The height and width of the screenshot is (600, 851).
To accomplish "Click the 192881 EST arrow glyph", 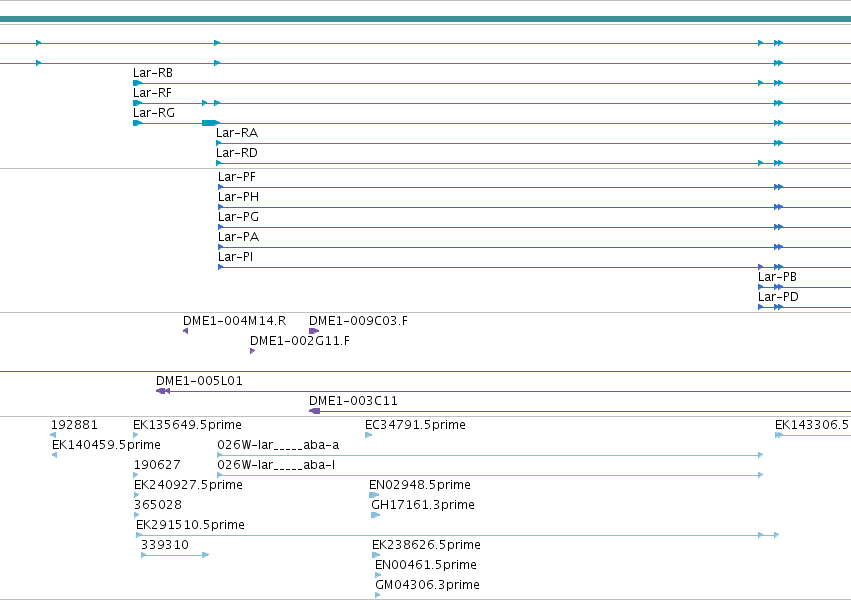I will (x=53, y=435).
